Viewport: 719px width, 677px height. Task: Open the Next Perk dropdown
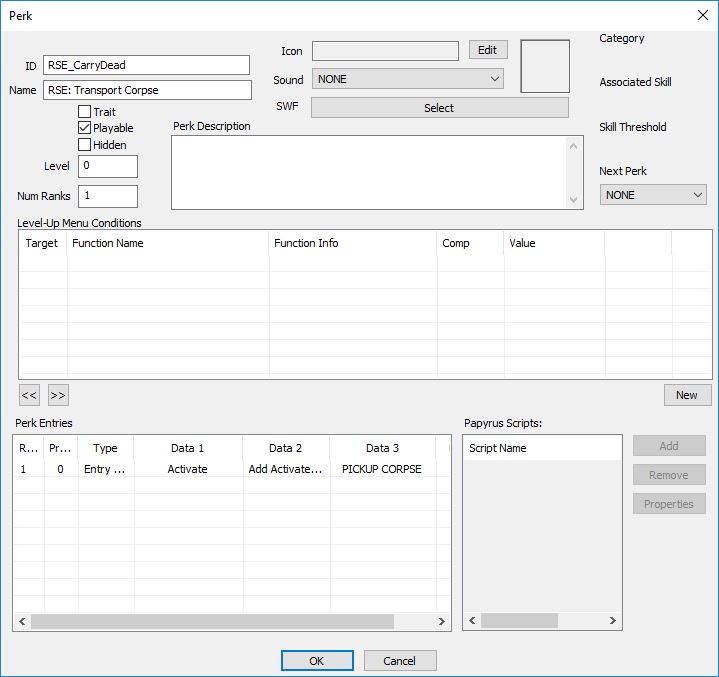(x=653, y=195)
